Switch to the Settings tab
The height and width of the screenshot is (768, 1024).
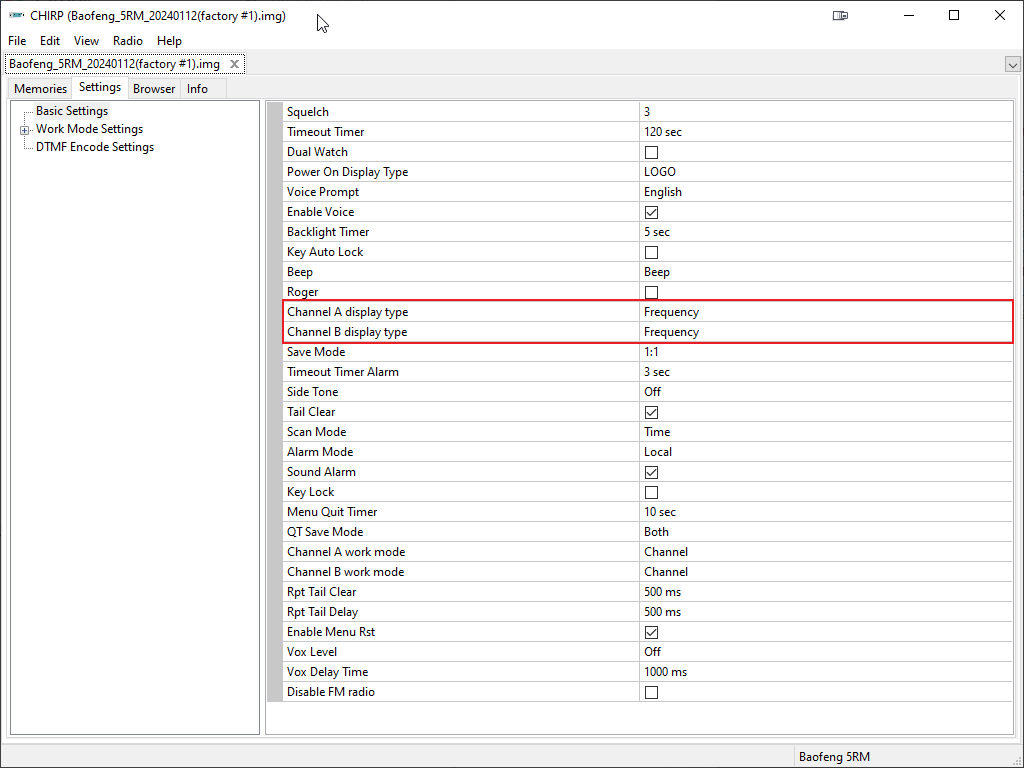point(100,88)
